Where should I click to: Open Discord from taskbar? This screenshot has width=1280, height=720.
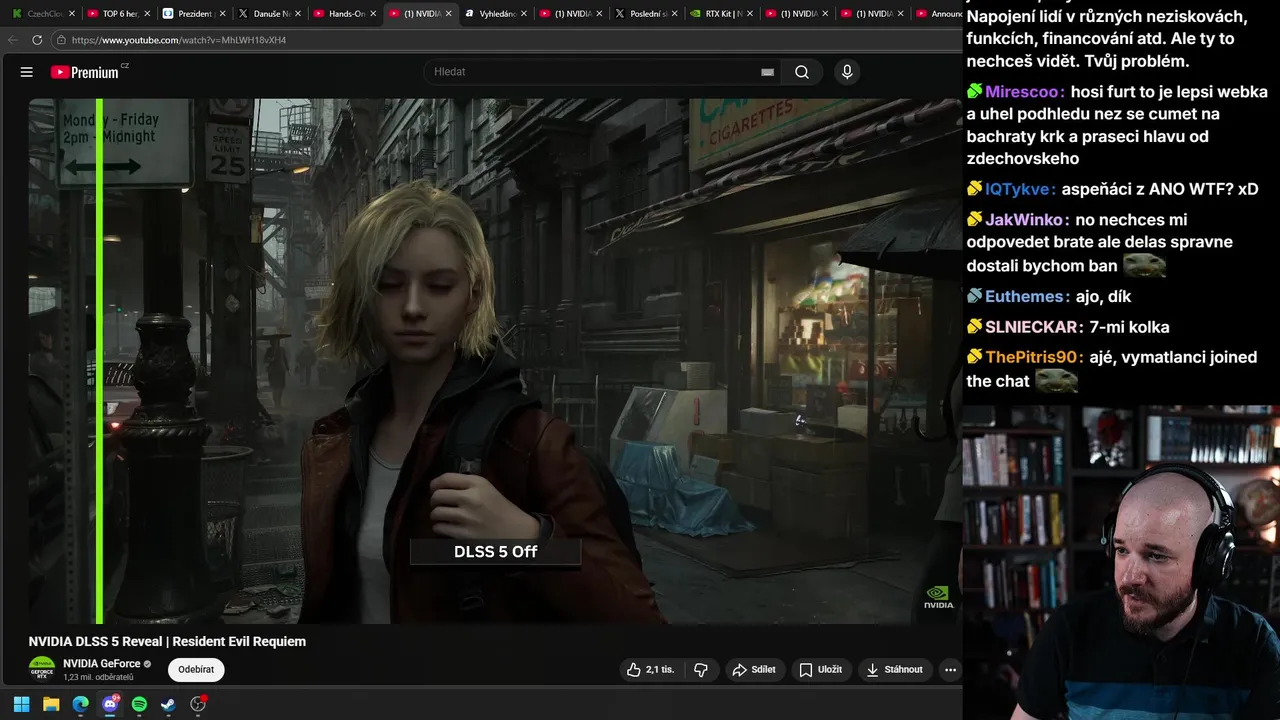click(110, 704)
